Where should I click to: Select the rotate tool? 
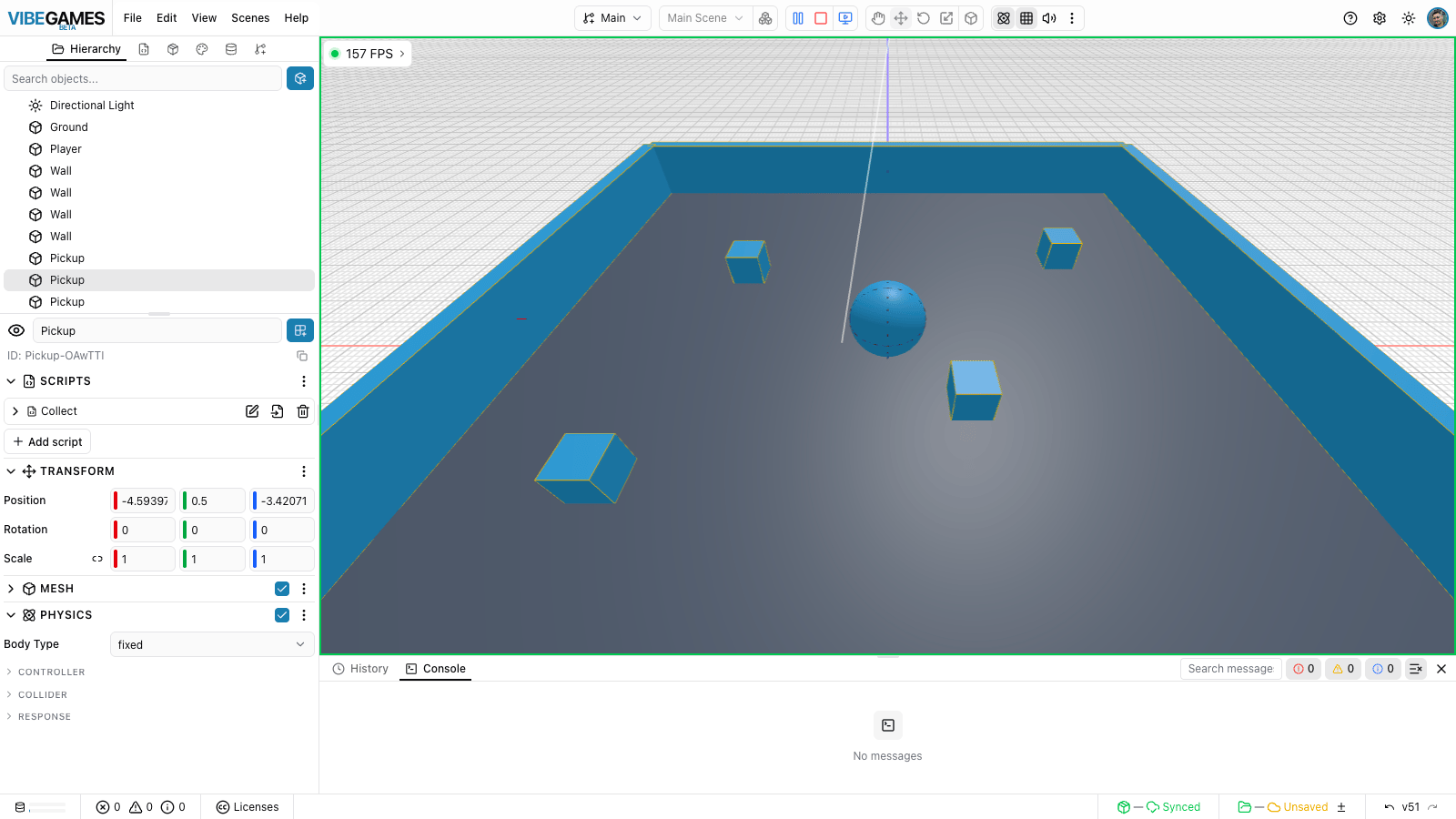[924, 18]
